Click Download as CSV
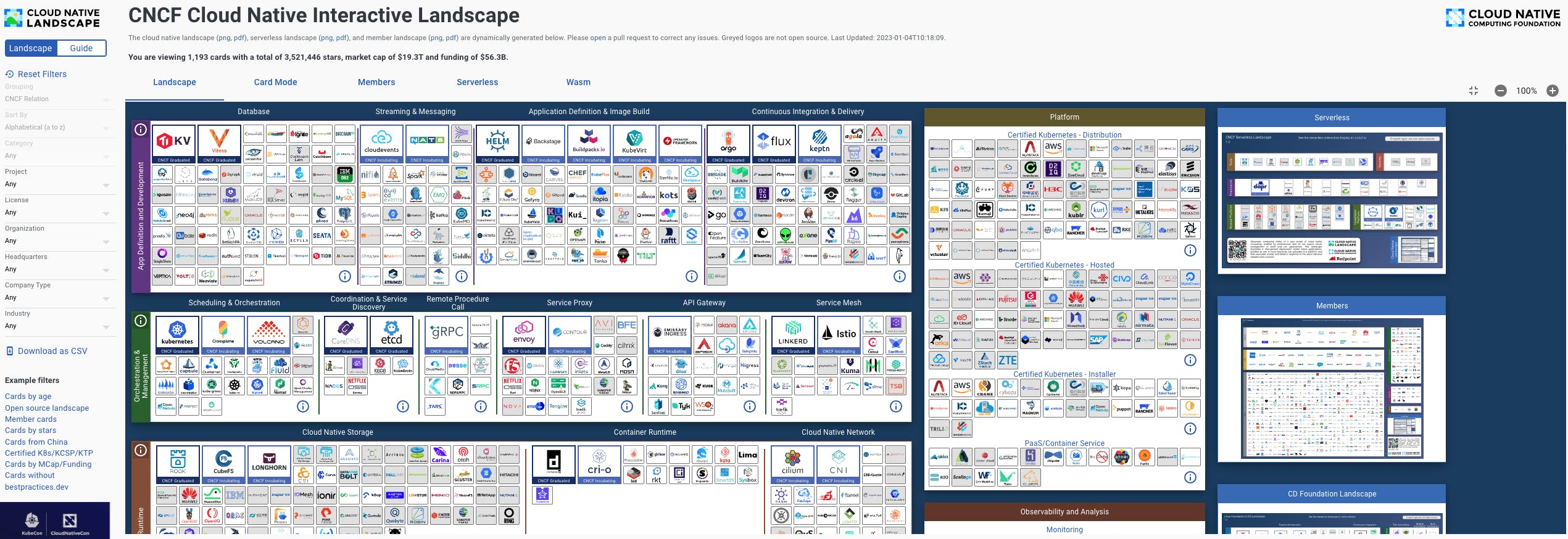This screenshot has width=1568, height=539. coord(47,351)
